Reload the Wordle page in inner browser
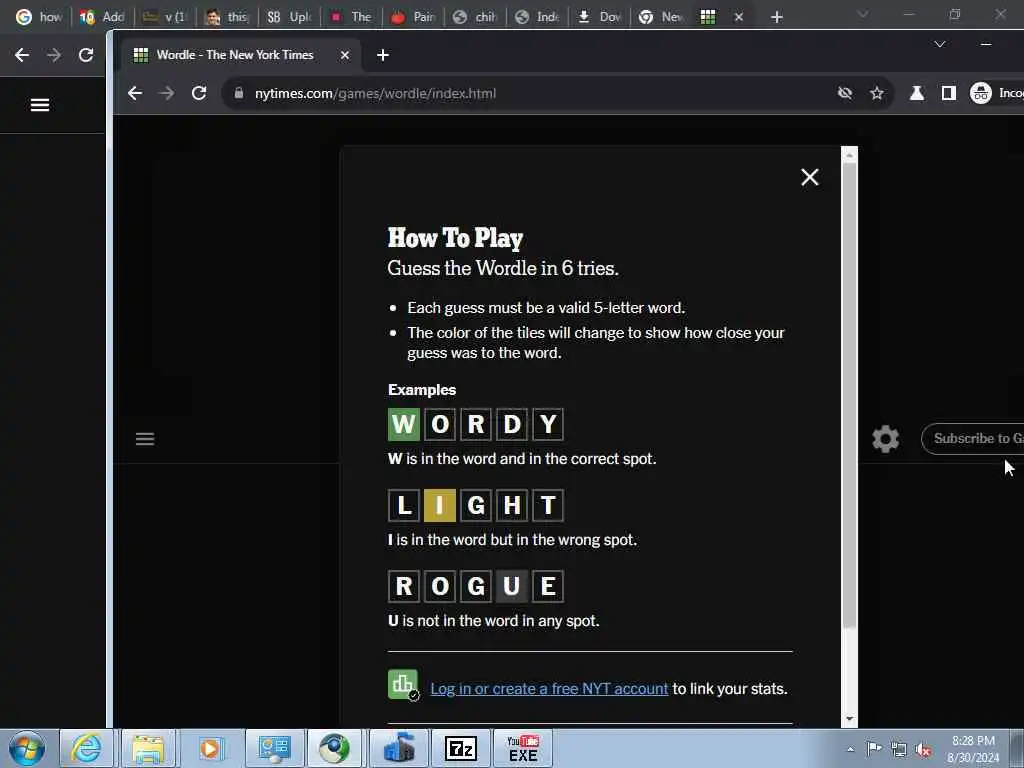 [199, 93]
